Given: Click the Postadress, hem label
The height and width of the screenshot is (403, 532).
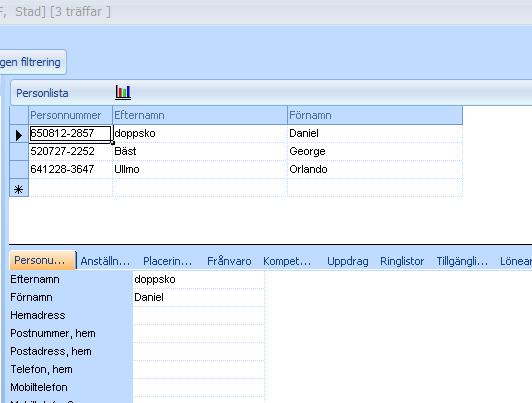Looking at the screenshot, I should tap(51, 351).
